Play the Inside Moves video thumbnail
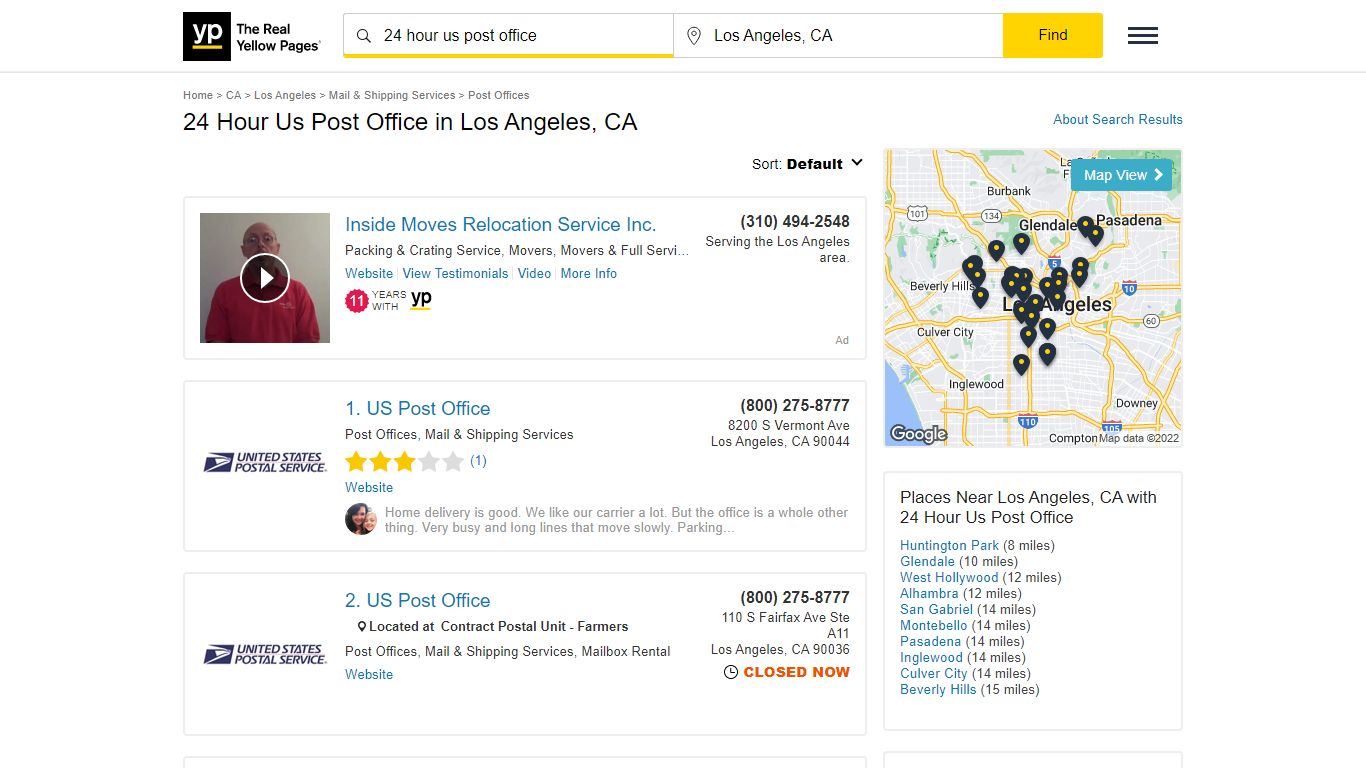 265,278
